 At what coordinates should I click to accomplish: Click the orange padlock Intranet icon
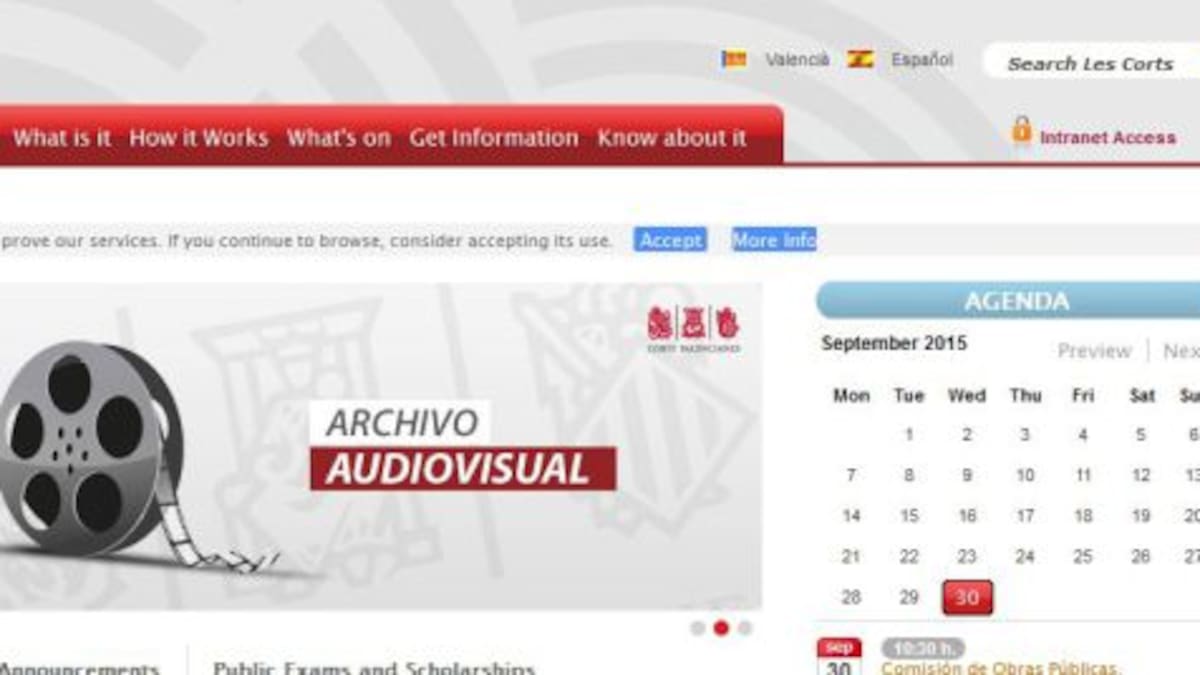click(1021, 131)
